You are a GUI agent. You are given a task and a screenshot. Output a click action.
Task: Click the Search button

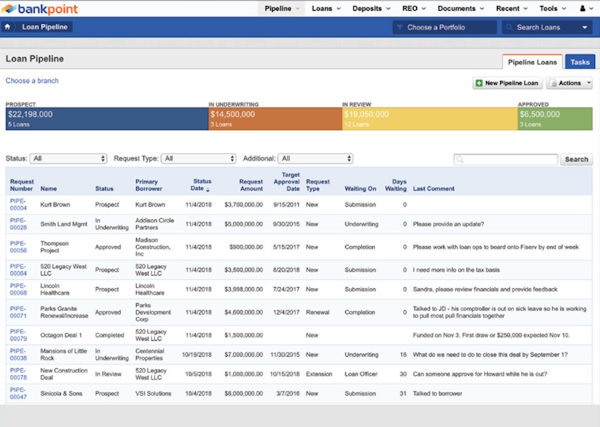click(x=576, y=159)
